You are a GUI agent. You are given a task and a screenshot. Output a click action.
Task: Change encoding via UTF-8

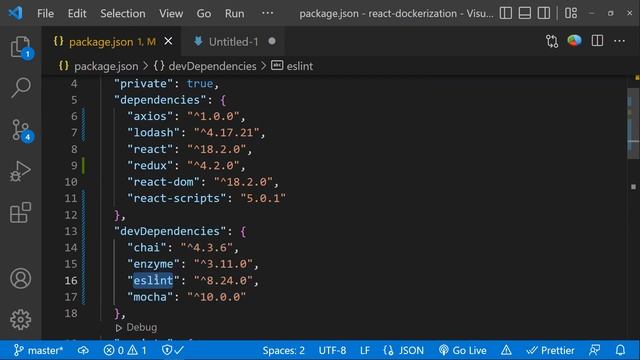coord(332,350)
